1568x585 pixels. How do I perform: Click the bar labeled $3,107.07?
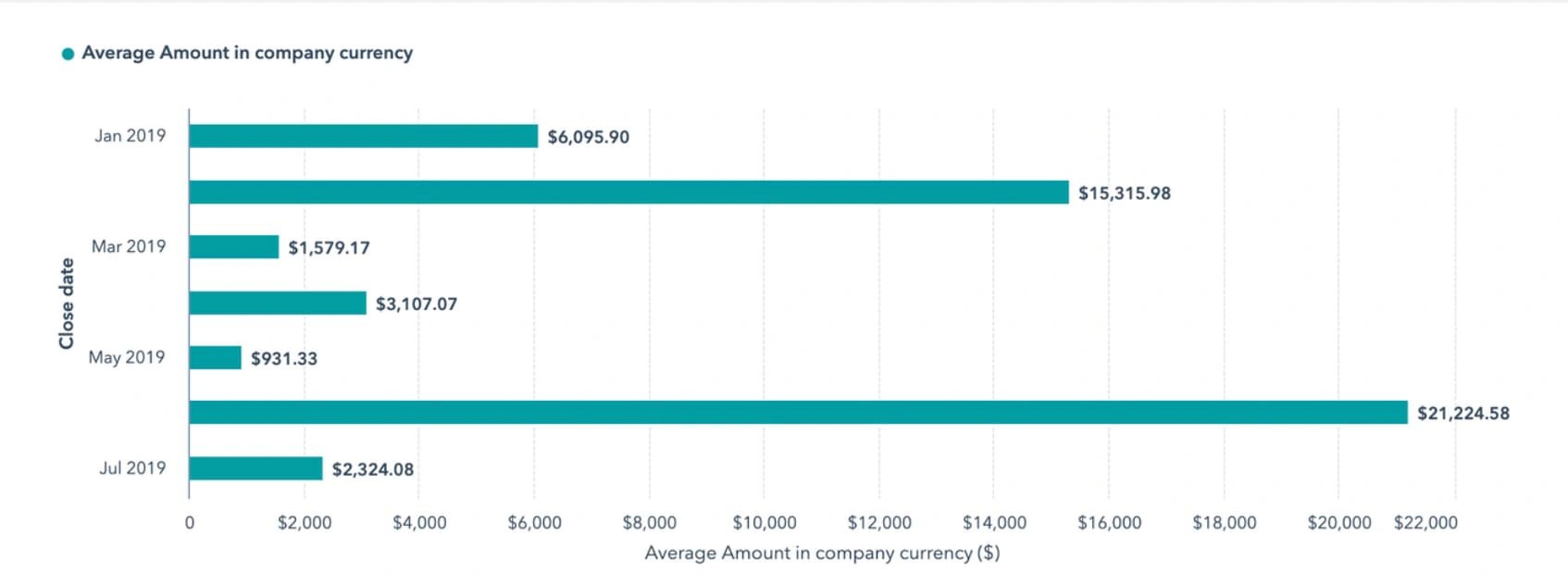(278, 303)
